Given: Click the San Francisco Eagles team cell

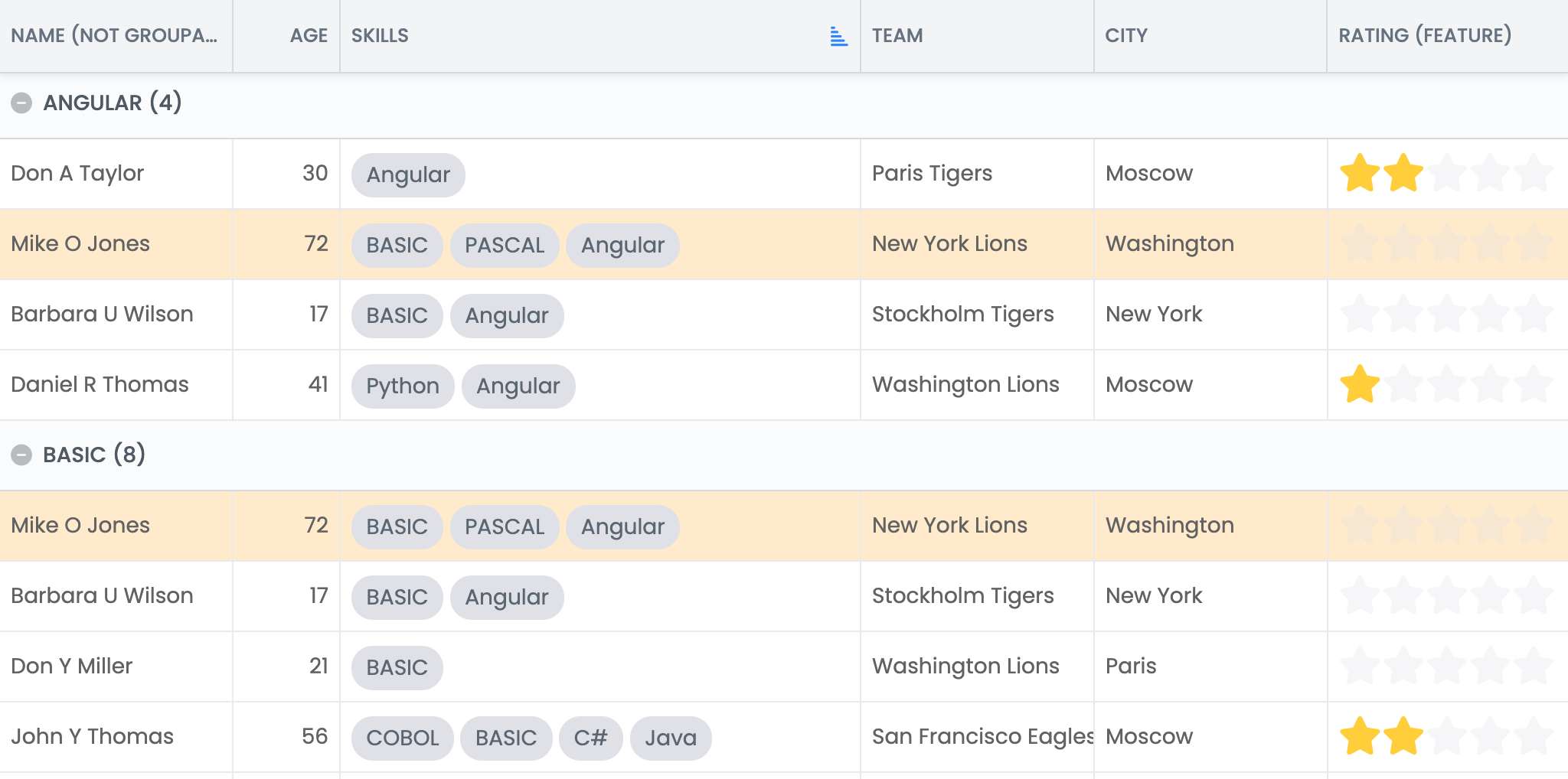Looking at the screenshot, I should (x=978, y=737).
